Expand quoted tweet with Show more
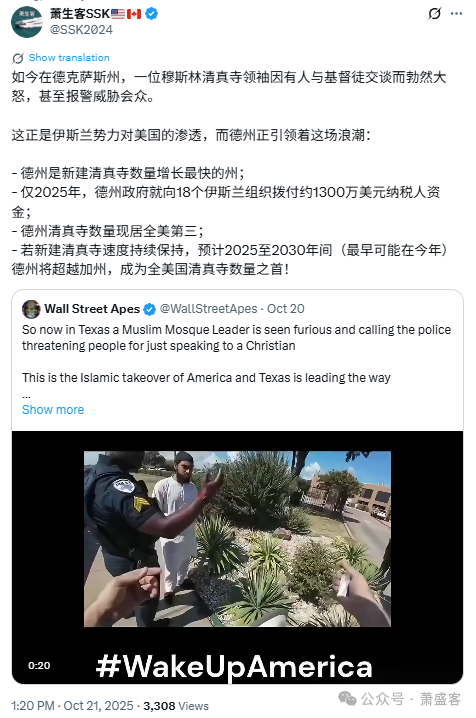The image size is (476, 718). [53, 410]
